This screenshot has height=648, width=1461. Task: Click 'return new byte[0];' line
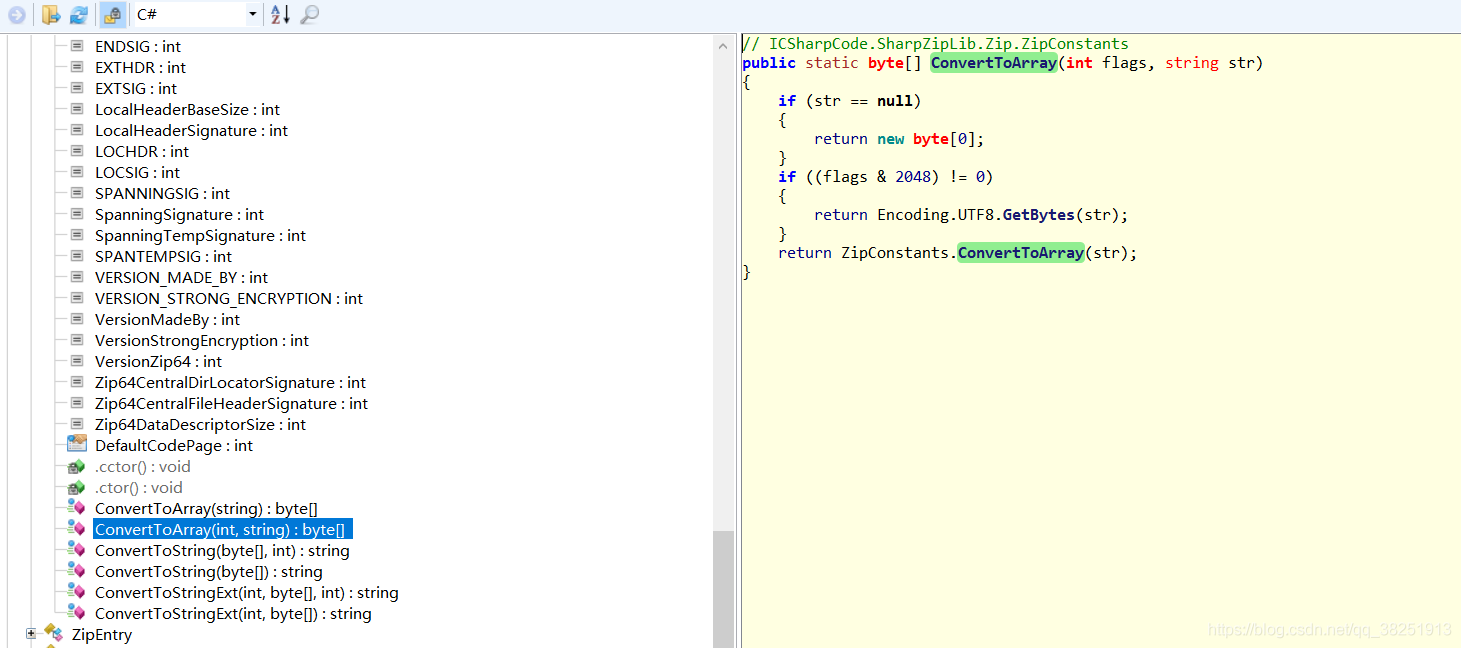coord(900,139)
